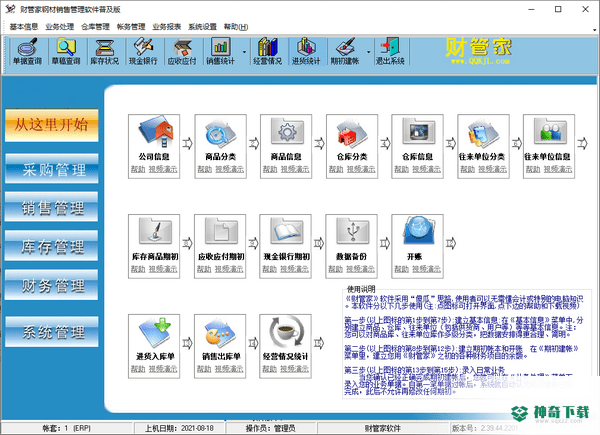600x435 pixels.
Task: Open the 帮助(H) menu
Action: (236, 26)
